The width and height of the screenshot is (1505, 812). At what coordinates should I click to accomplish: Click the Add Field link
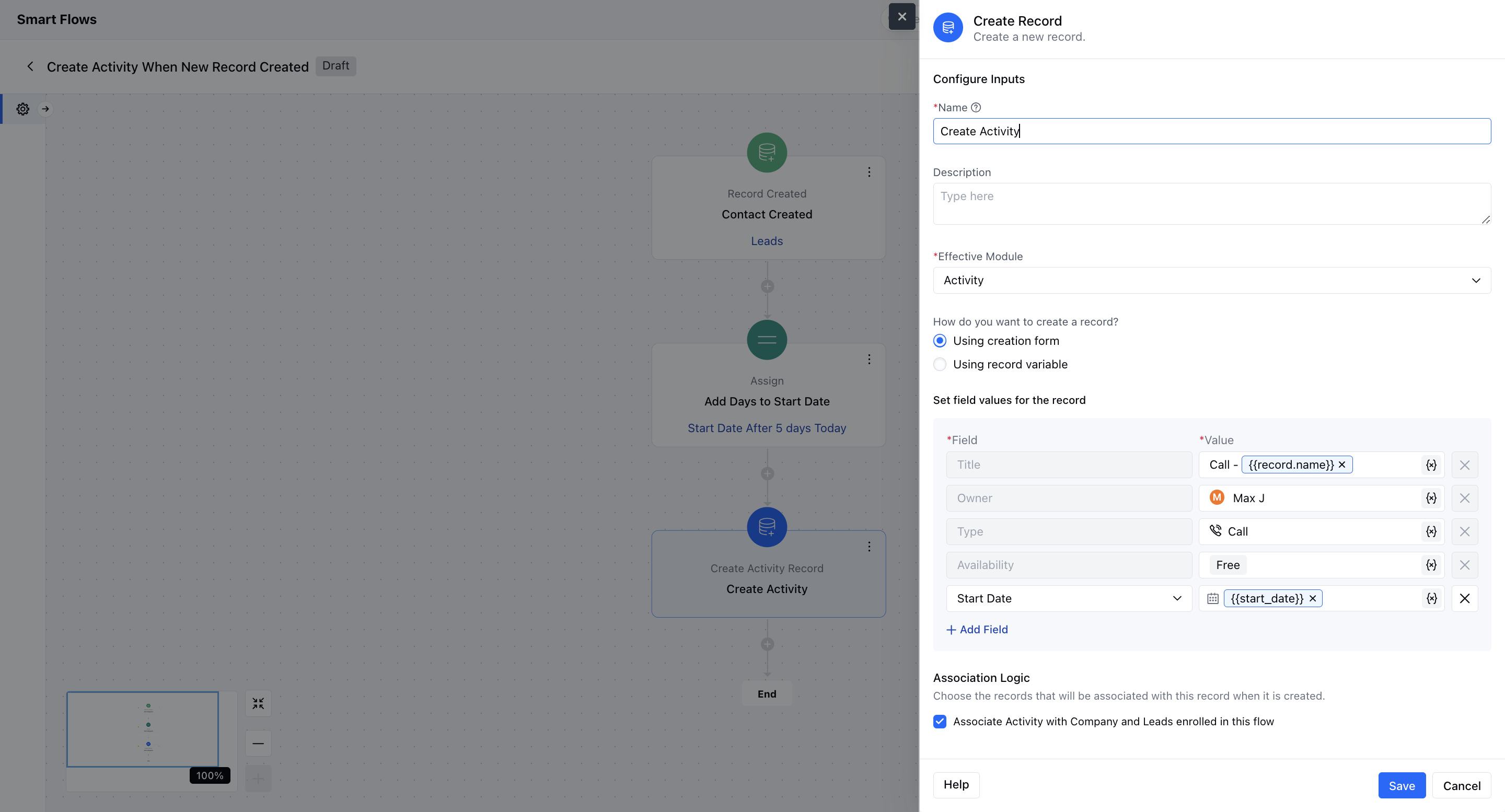click(977, 629)
